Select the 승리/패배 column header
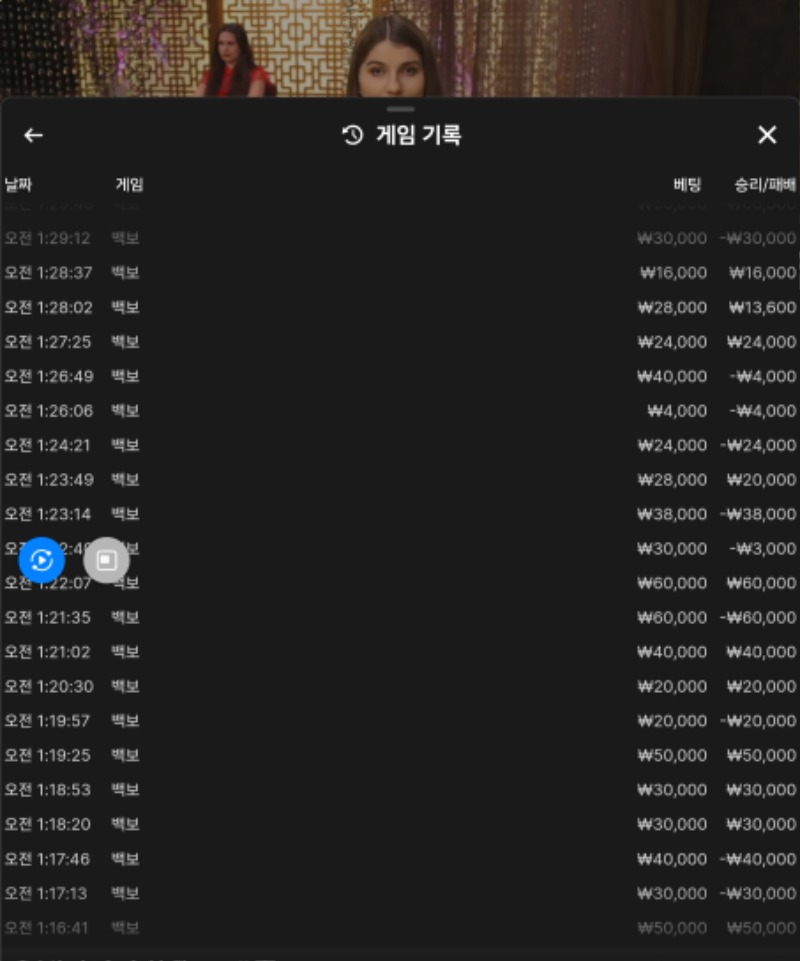 click(x=765, y=184)
